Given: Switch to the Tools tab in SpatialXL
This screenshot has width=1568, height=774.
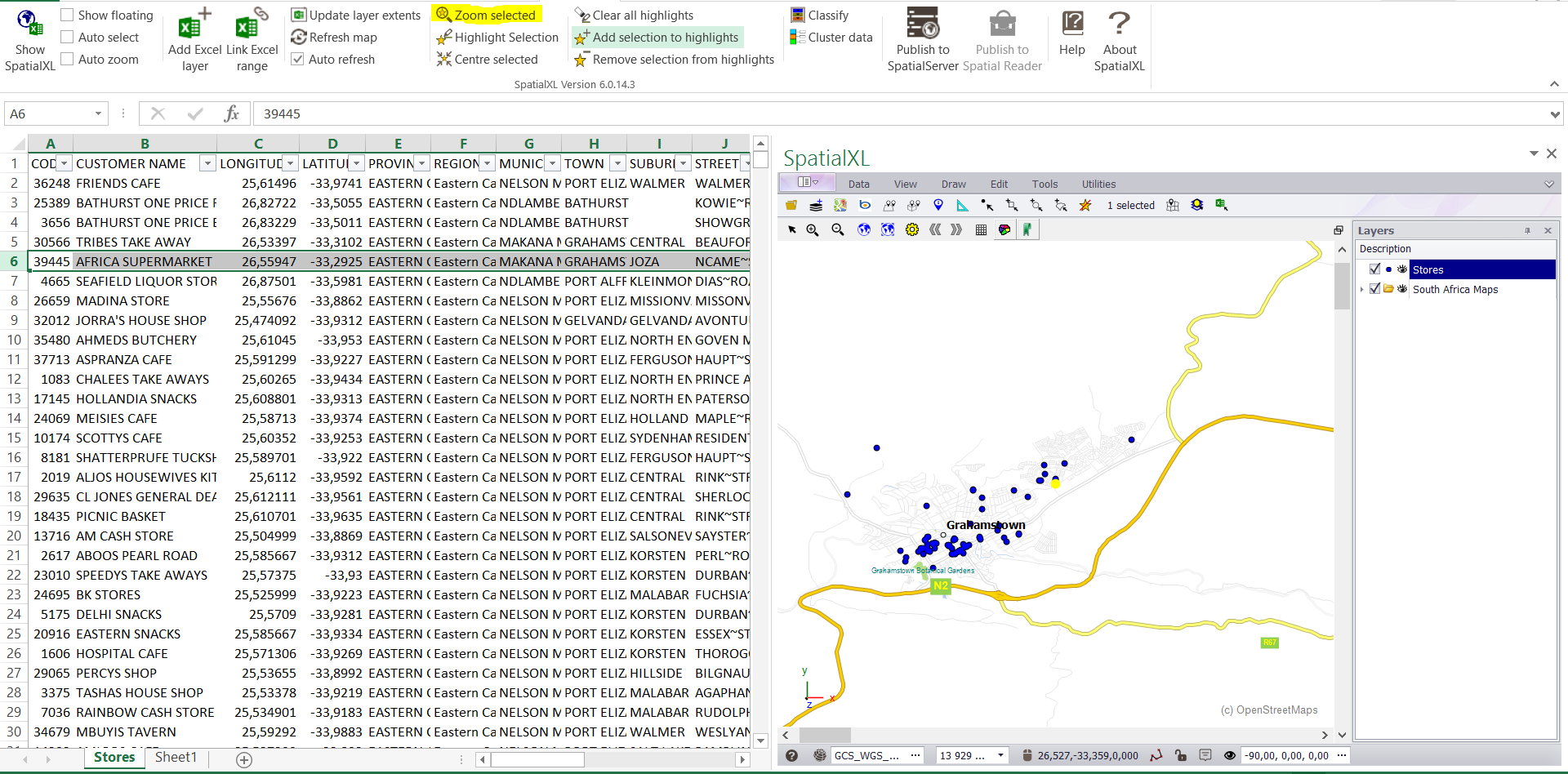Looking at the screenshot, I should (x=1045, y=184).
